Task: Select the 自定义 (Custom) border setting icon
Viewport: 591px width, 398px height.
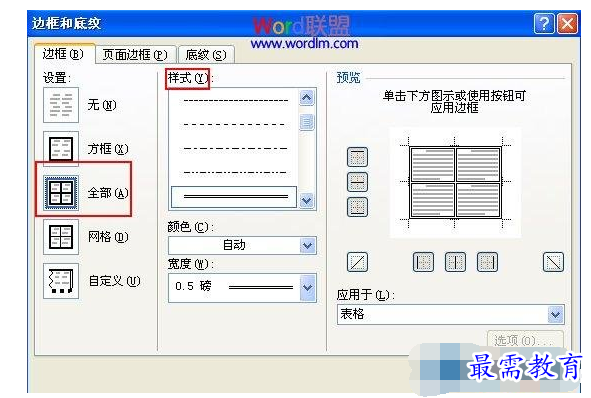Action: coord(61,281)
